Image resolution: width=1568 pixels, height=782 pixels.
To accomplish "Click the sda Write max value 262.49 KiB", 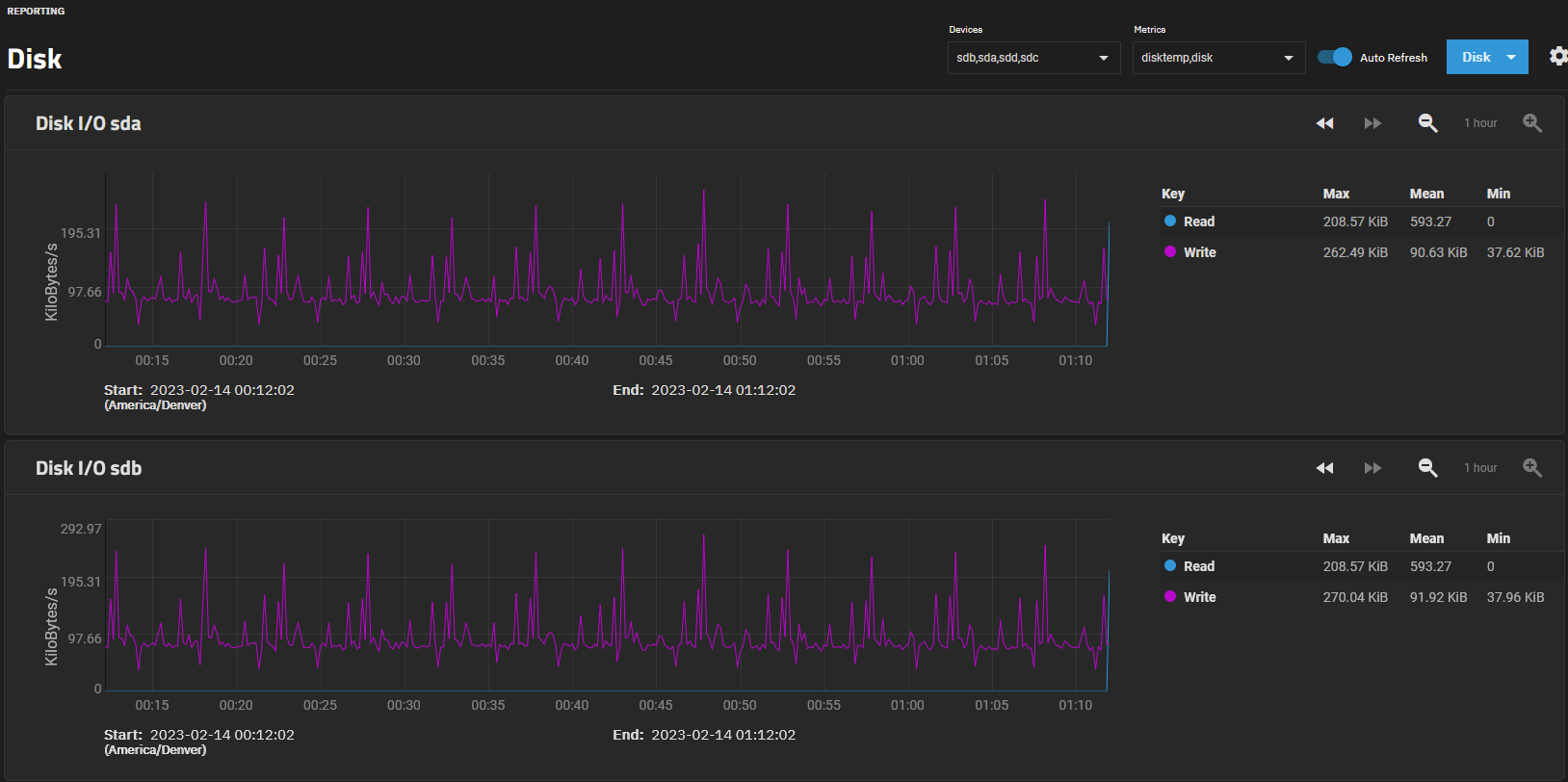I will pos(1355,252).
